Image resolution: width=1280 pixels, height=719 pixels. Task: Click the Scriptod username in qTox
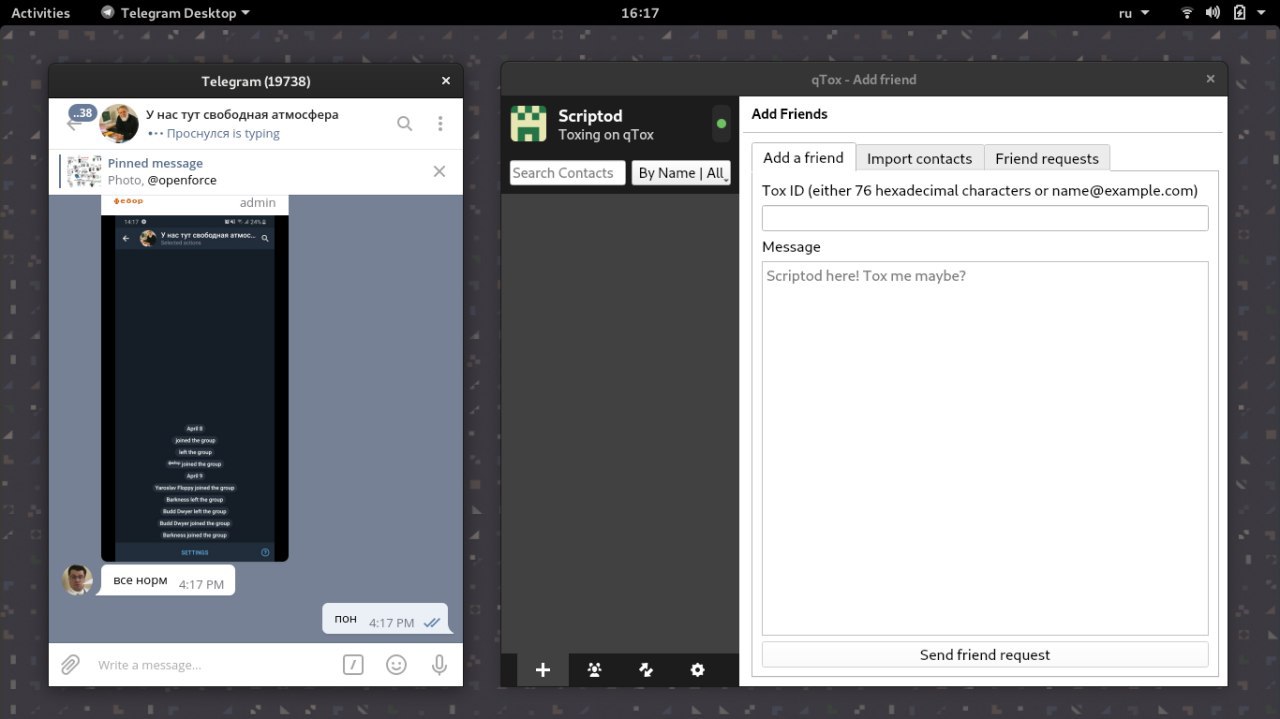tap(590, 116)
